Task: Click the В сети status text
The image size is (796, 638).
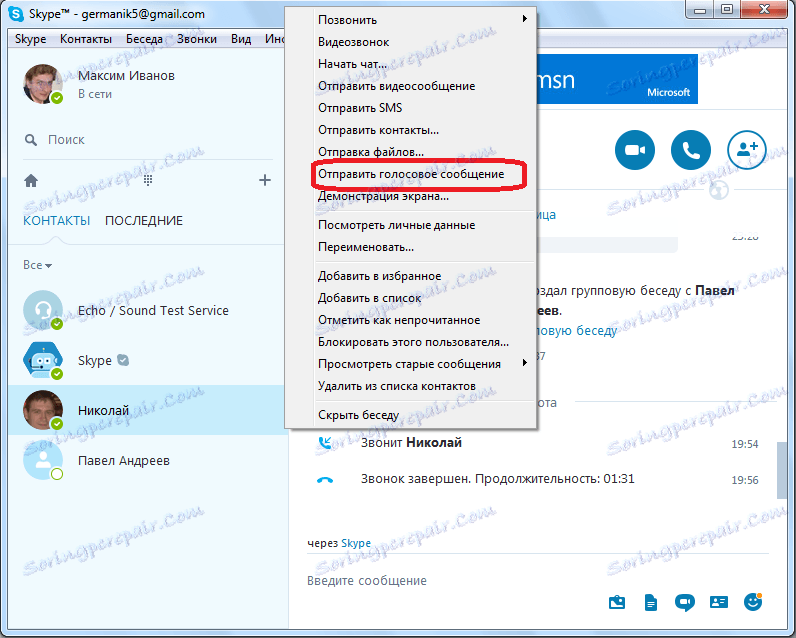Action: (95, 94)
